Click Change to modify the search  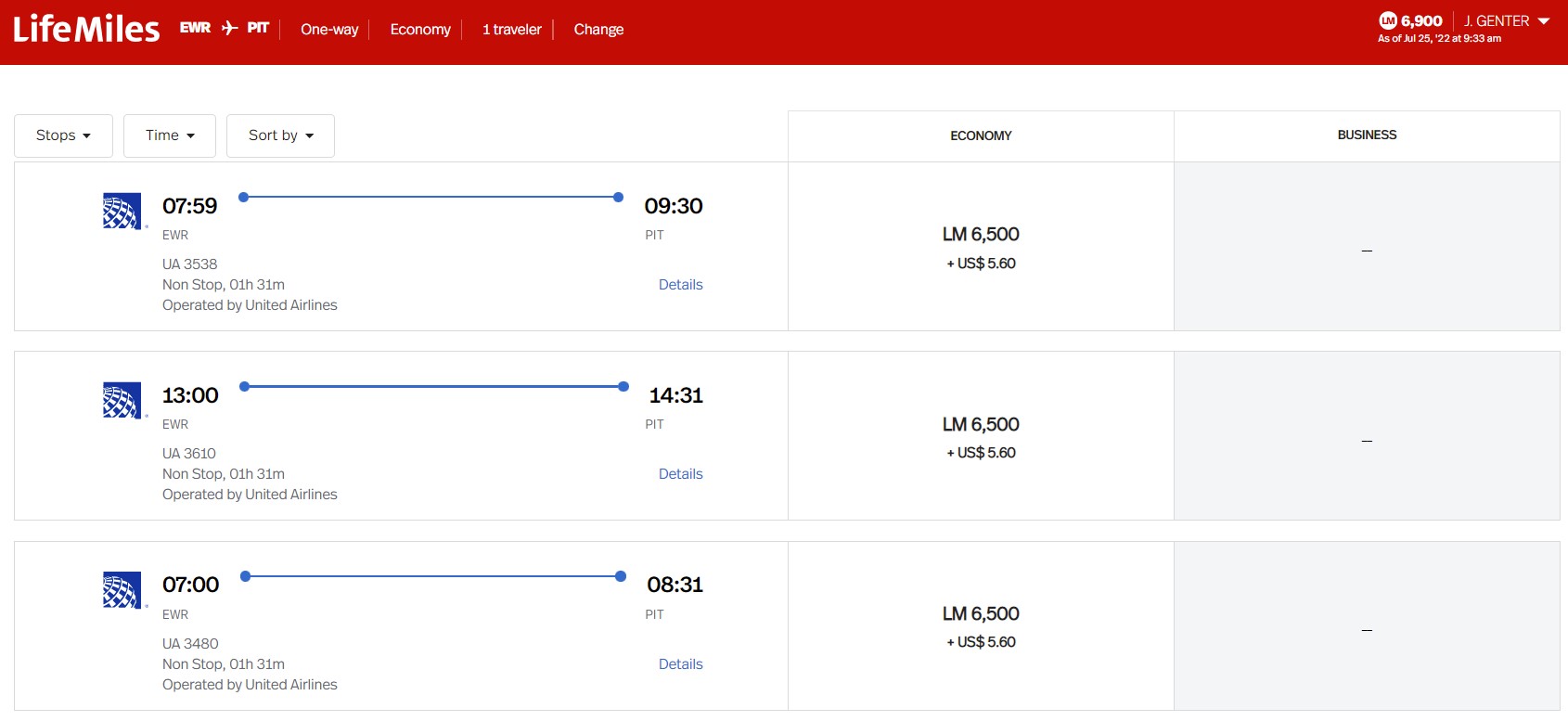(x=598, y=30)
